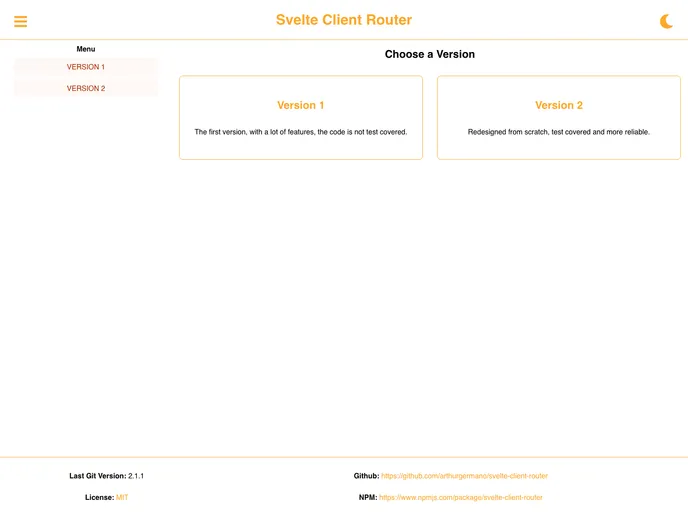This screenshot has width=688, height=512.
Task: Click the 'Redesigned from scratch' description text
Action: [x=559, y=132]
